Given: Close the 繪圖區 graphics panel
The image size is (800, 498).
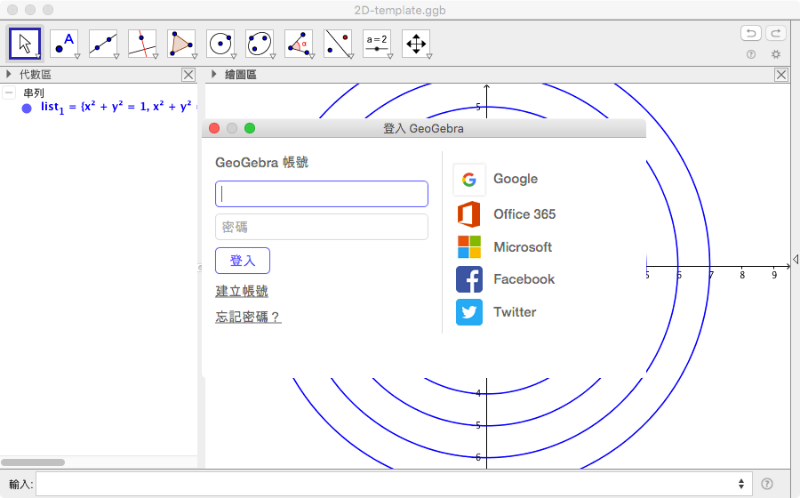Looking at the screenshot, I should [781, 75].
